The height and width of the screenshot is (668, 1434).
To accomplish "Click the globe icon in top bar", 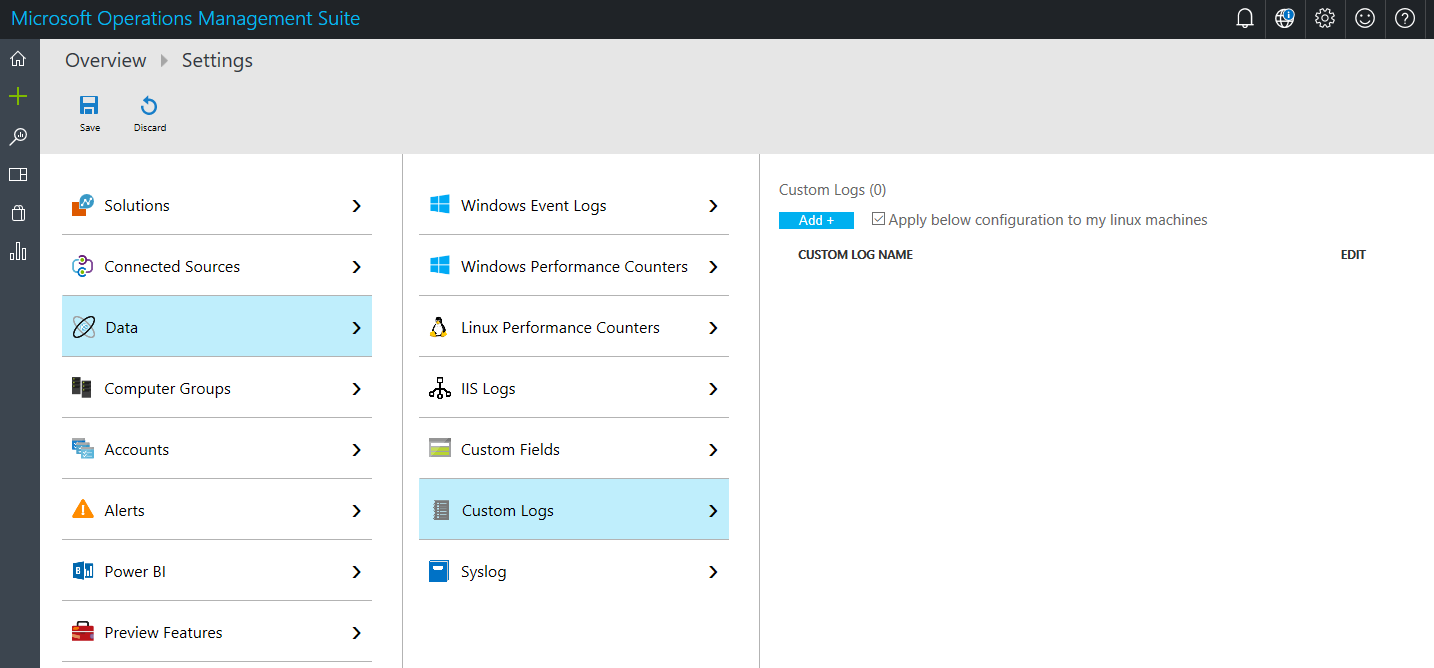I will [1285, 18].
